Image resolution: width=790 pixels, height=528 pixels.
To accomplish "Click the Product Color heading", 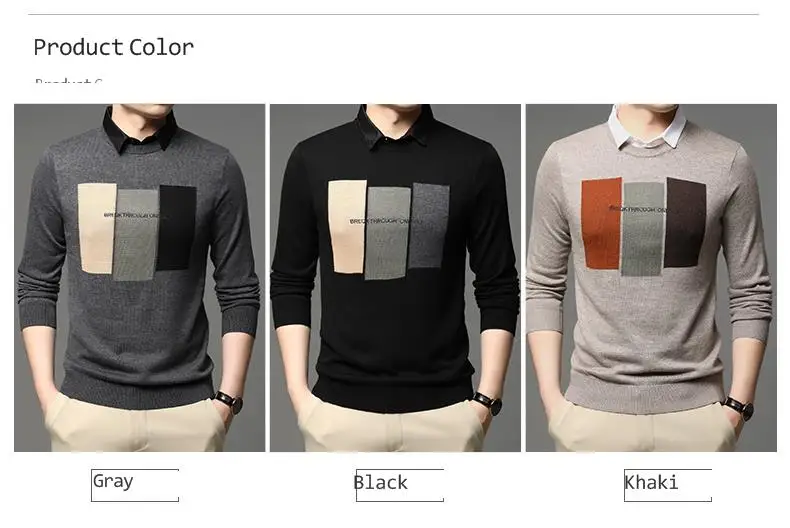I will coord(114,47).
